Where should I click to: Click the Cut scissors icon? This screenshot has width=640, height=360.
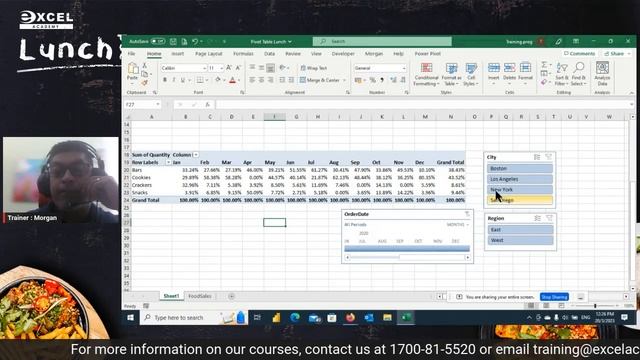(144, 65)
